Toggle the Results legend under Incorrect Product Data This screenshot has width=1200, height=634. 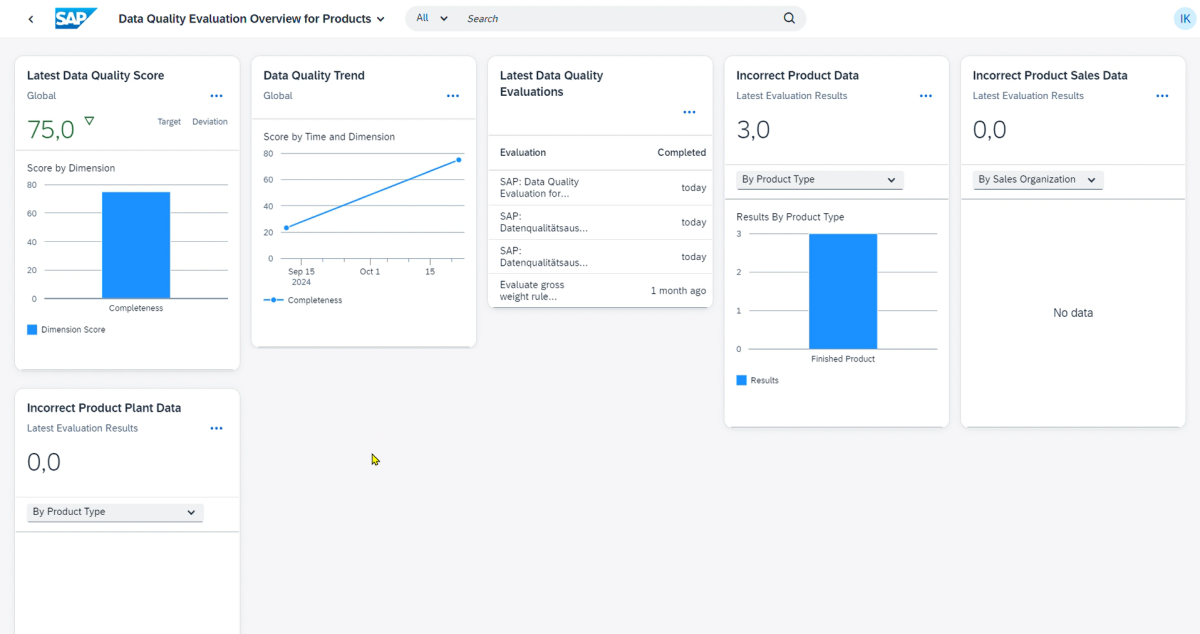tap(757, 379)
